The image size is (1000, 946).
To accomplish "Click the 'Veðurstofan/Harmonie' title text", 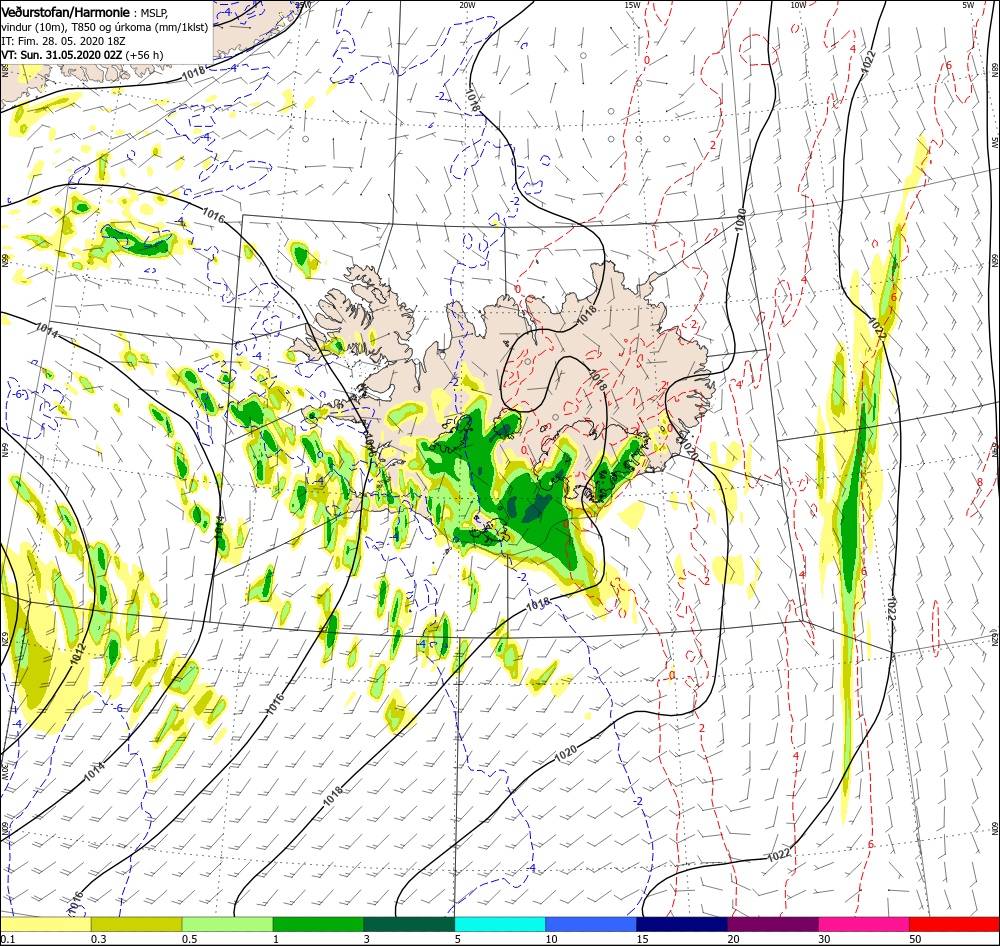I will 66,12.
